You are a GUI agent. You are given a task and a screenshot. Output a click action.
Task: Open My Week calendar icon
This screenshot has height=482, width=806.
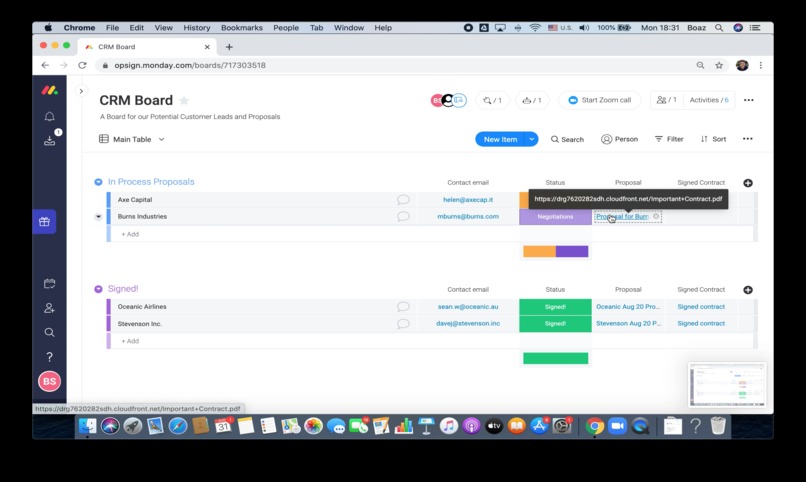tap(49, 283)
